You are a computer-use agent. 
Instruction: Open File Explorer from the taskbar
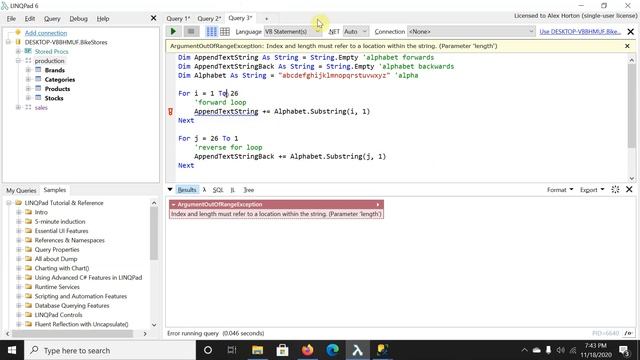(x=257, y=350)
